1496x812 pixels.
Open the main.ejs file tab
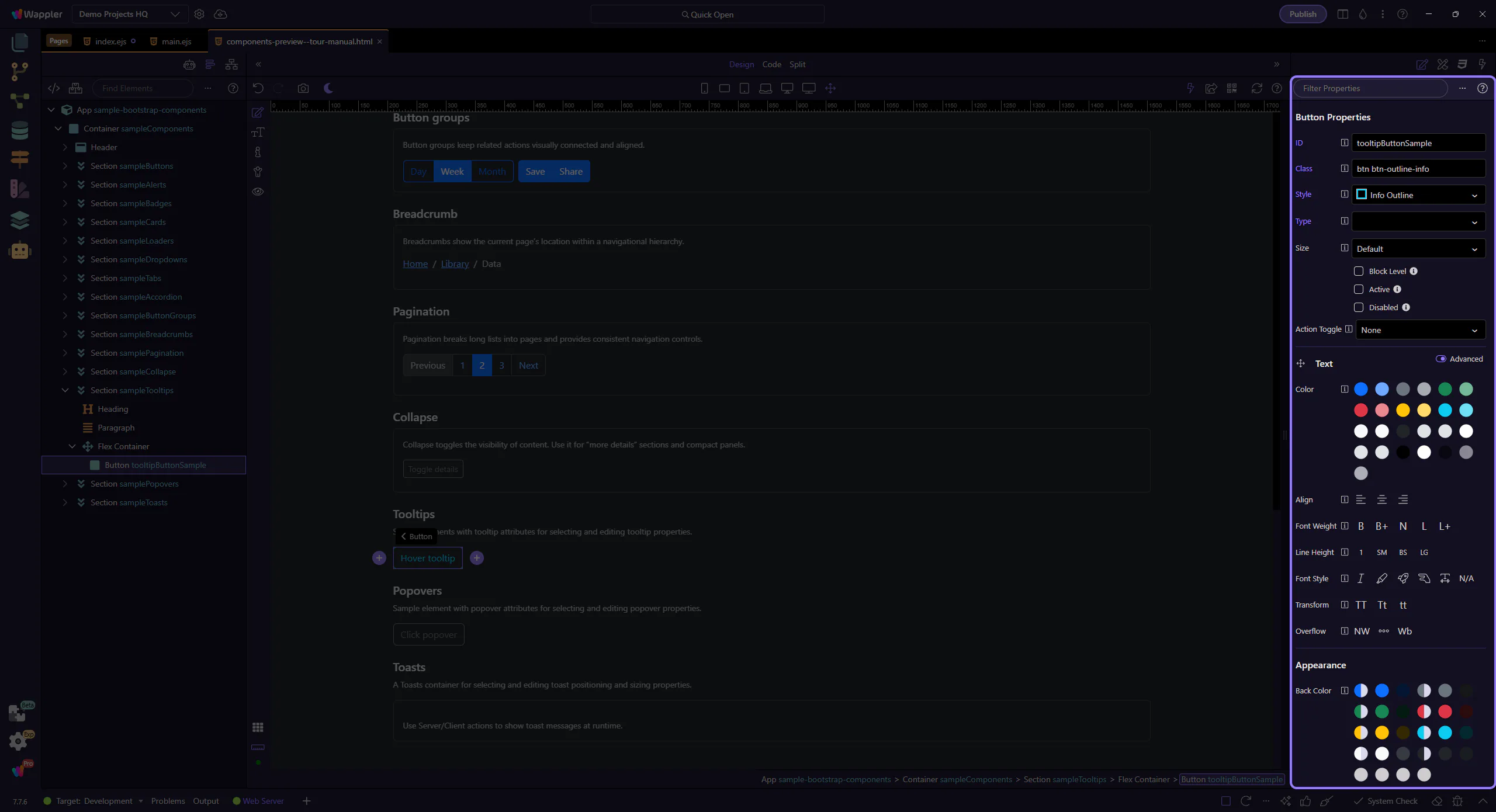click(x=176, y=41)
